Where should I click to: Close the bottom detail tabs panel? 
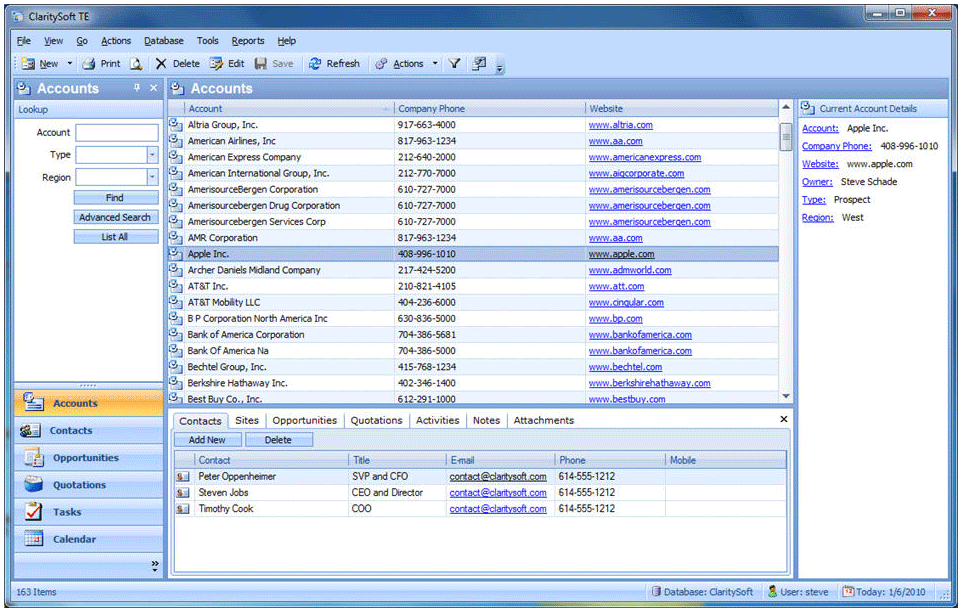[x=784, y=420]
